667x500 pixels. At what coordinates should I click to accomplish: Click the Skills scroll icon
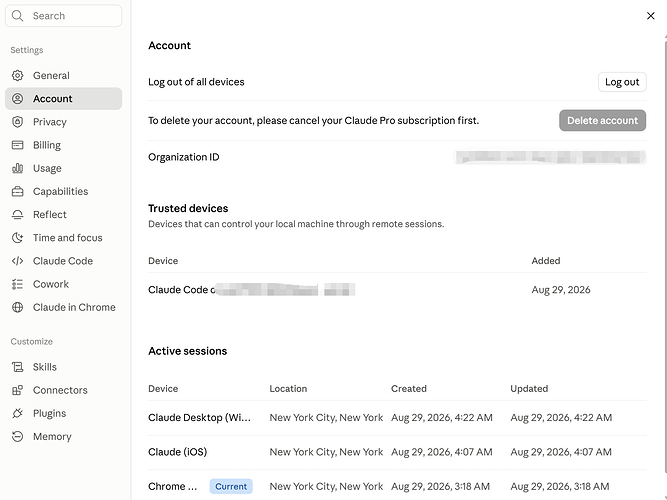tap(17, 367)
